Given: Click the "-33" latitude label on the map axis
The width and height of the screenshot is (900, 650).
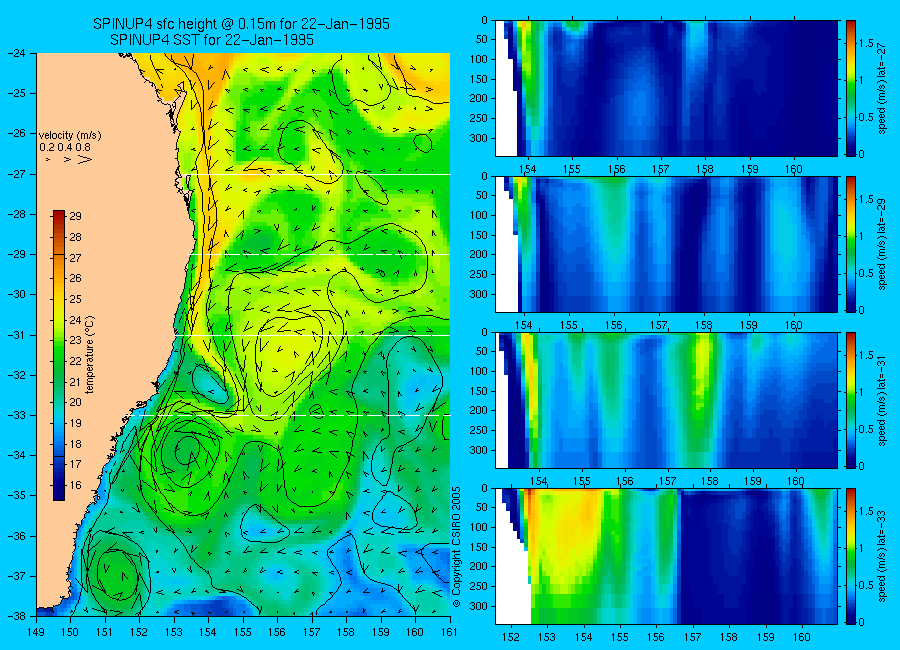Looking at the screenshot, I should [x=16, y=415].
